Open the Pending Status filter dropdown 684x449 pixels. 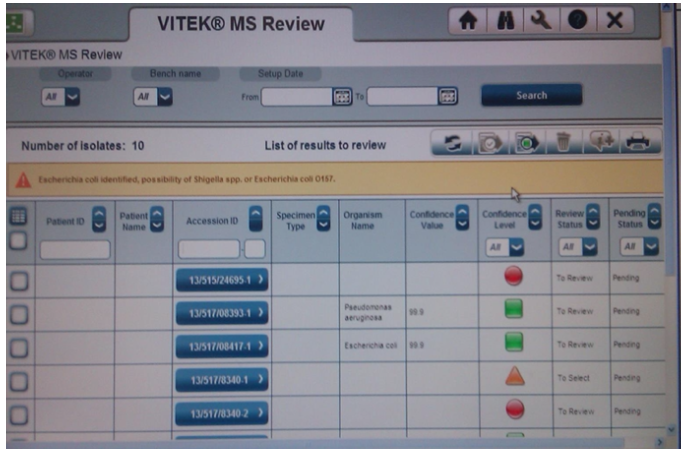tap(639, 247)
